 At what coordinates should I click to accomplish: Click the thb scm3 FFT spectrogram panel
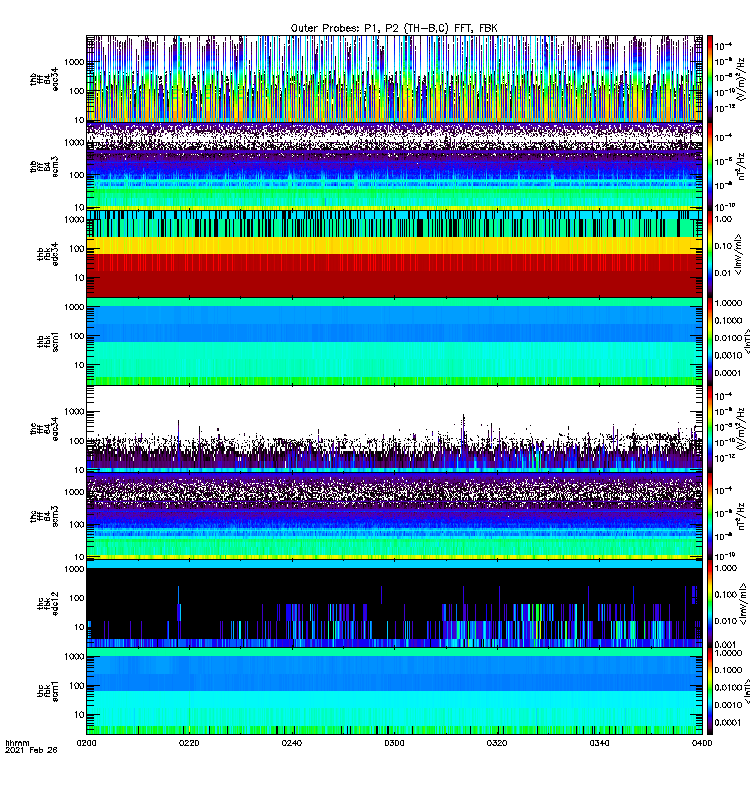pyautogui.click(x=394, y=167)
